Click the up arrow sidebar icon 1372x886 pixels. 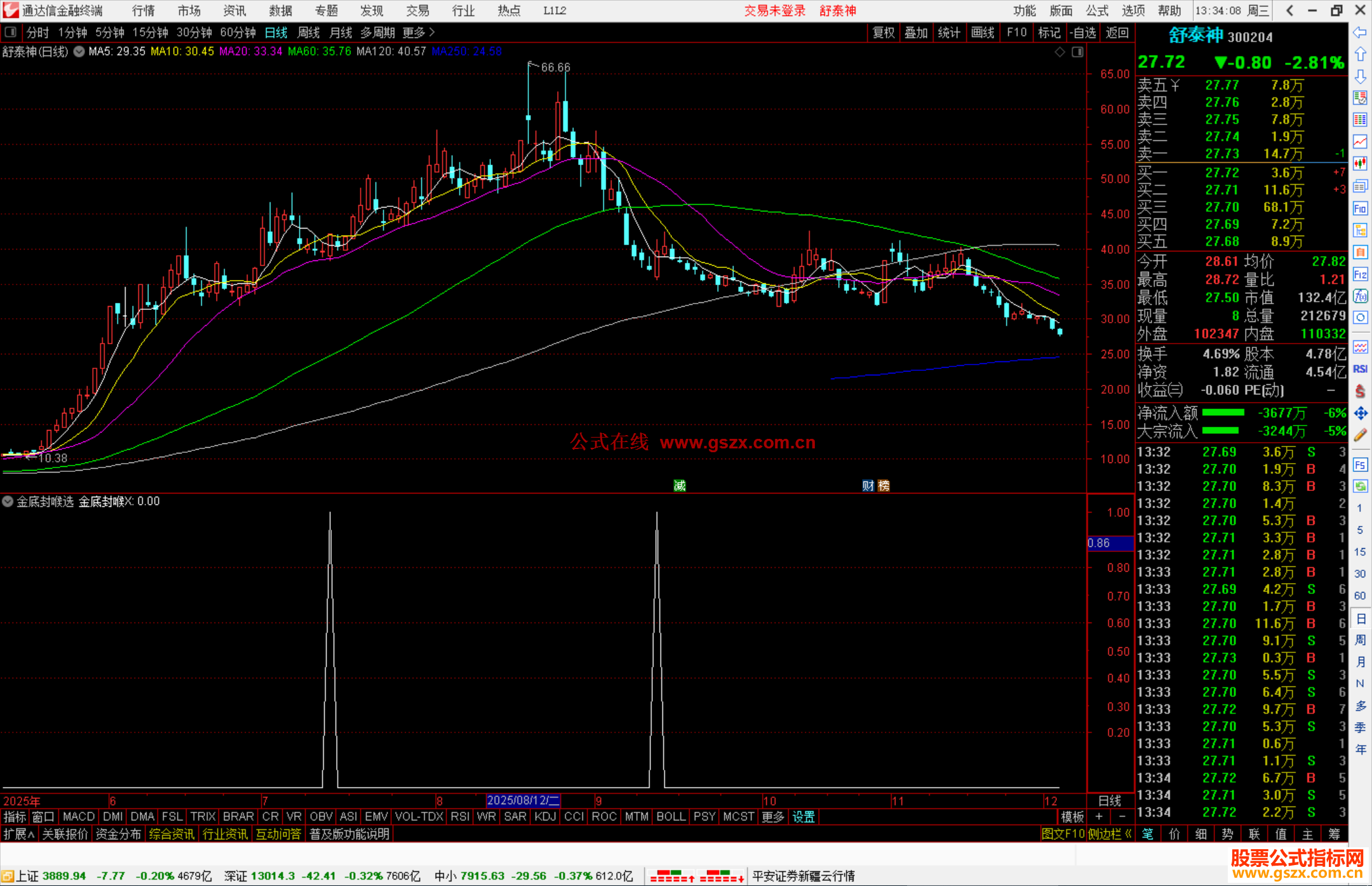tap(1360, 55)
